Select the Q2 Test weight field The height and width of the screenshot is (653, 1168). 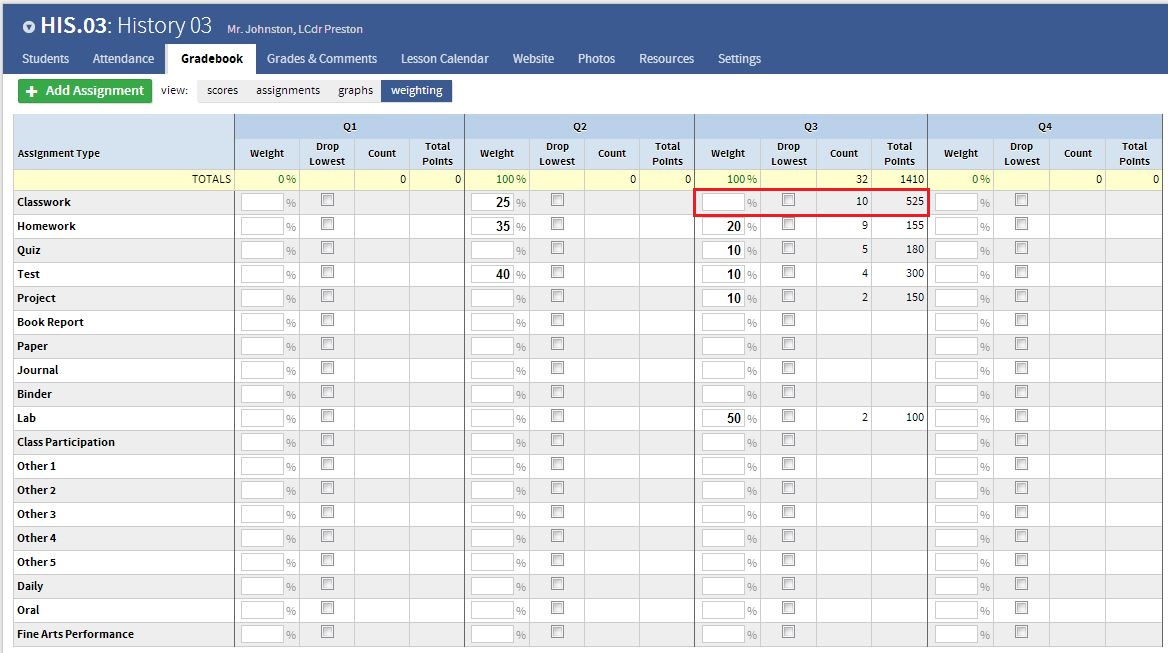(x=492, y=274)
